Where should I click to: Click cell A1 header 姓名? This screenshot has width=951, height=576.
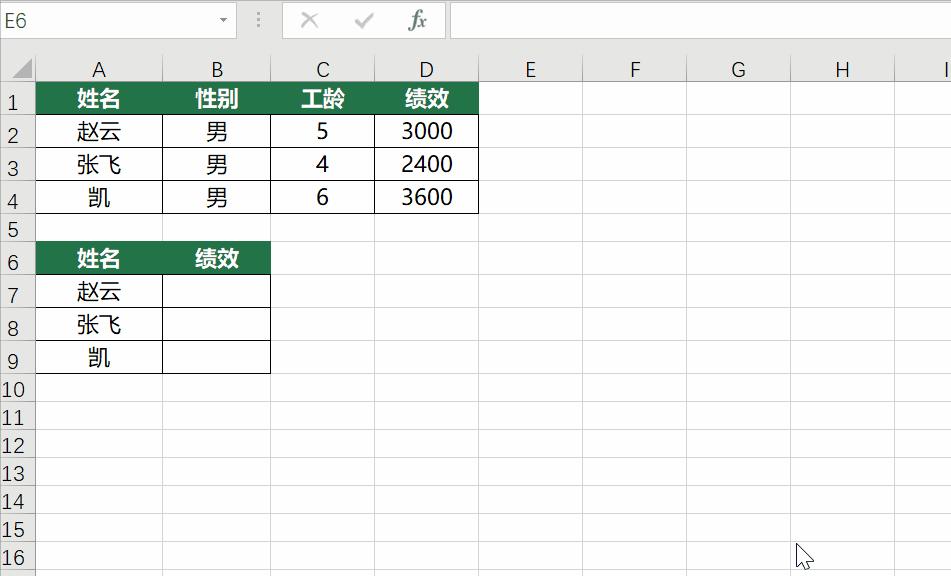tap(99, 98)
